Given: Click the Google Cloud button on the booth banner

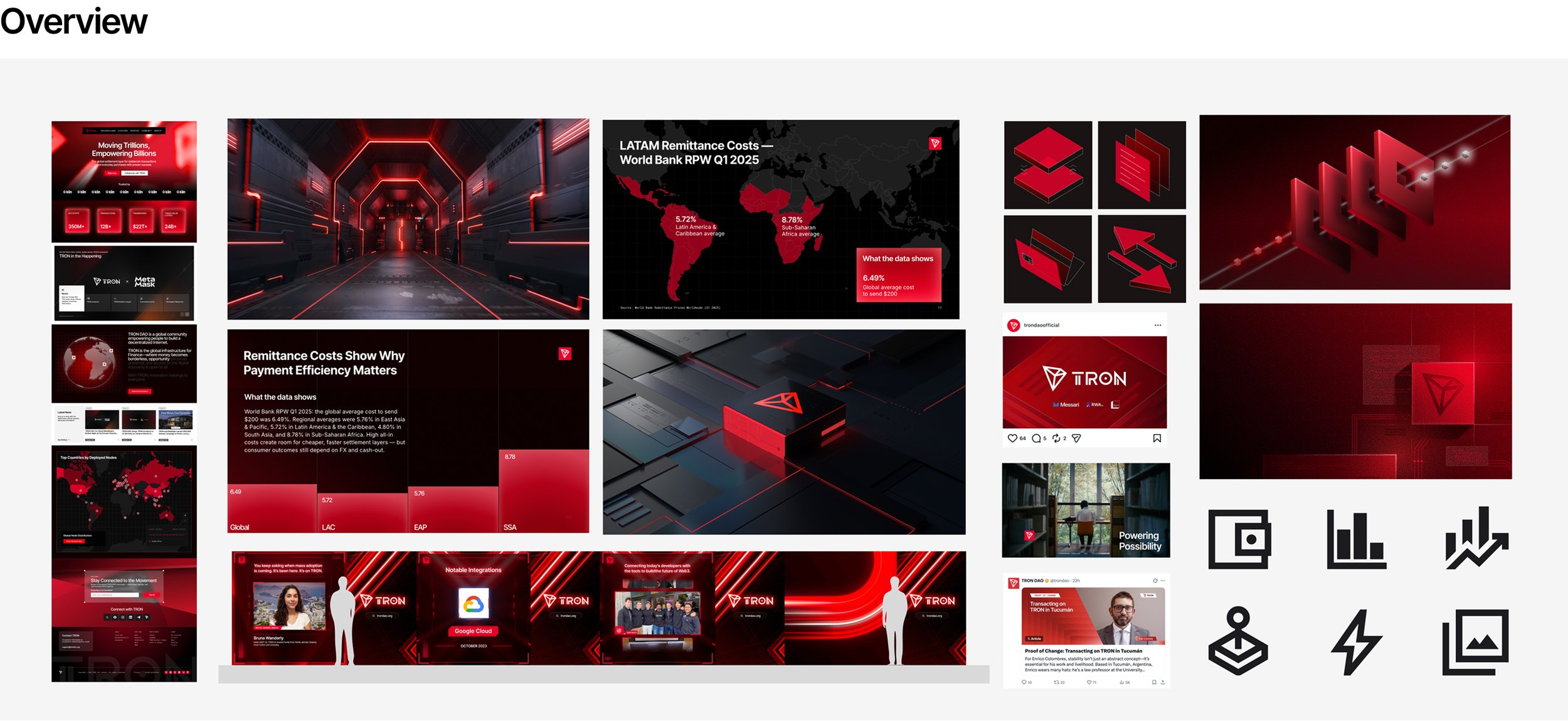Looking at the screenshot, I should (474, 631).
